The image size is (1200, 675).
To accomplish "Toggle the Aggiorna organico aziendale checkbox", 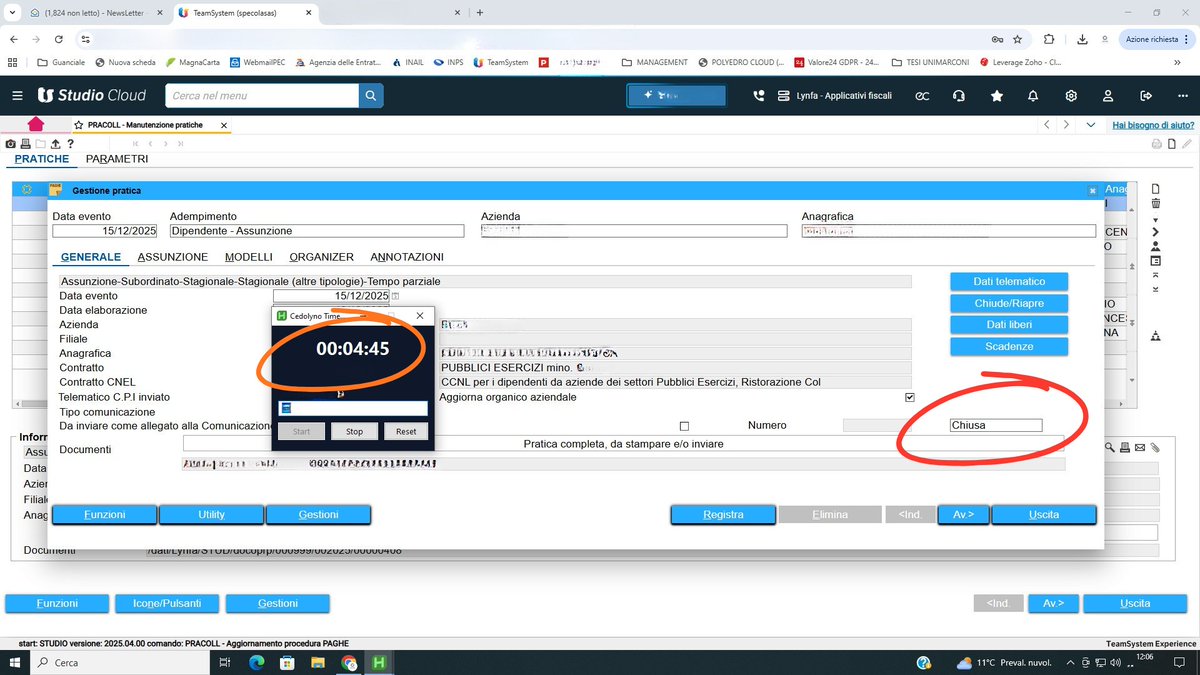I will (x=909, y=397).
